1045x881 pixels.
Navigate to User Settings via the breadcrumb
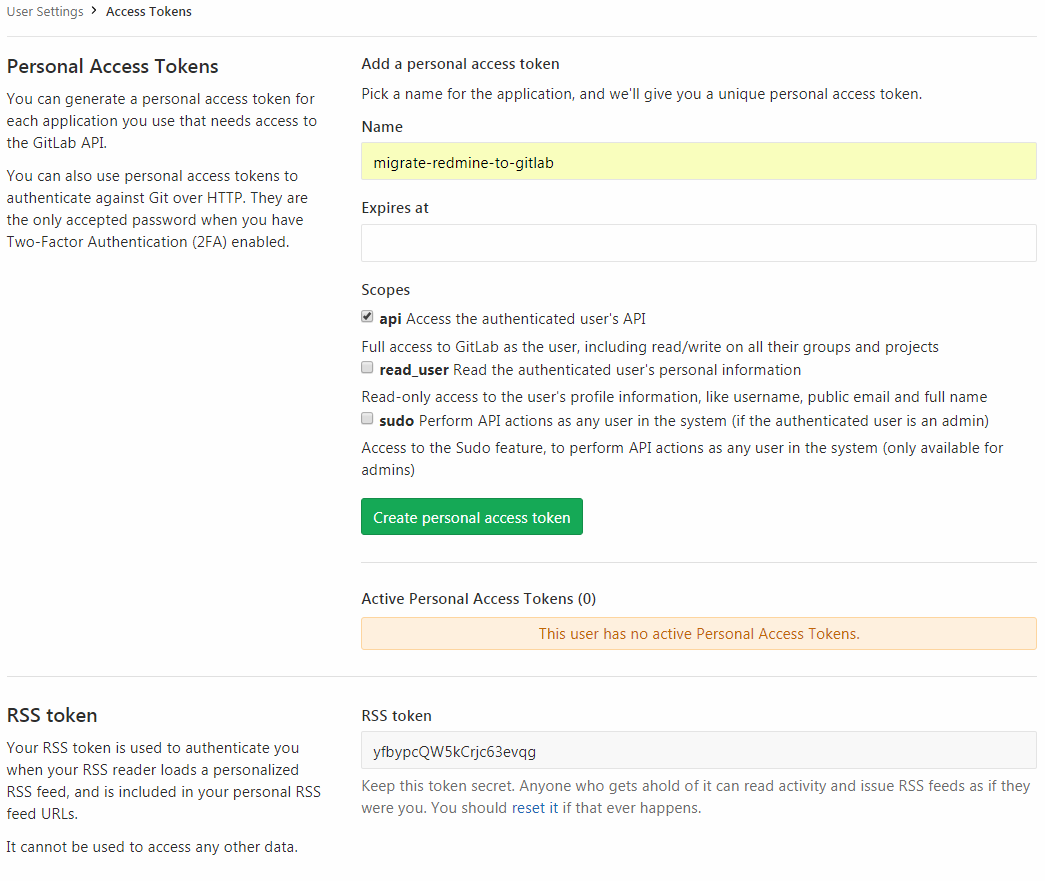click(44, 11)
